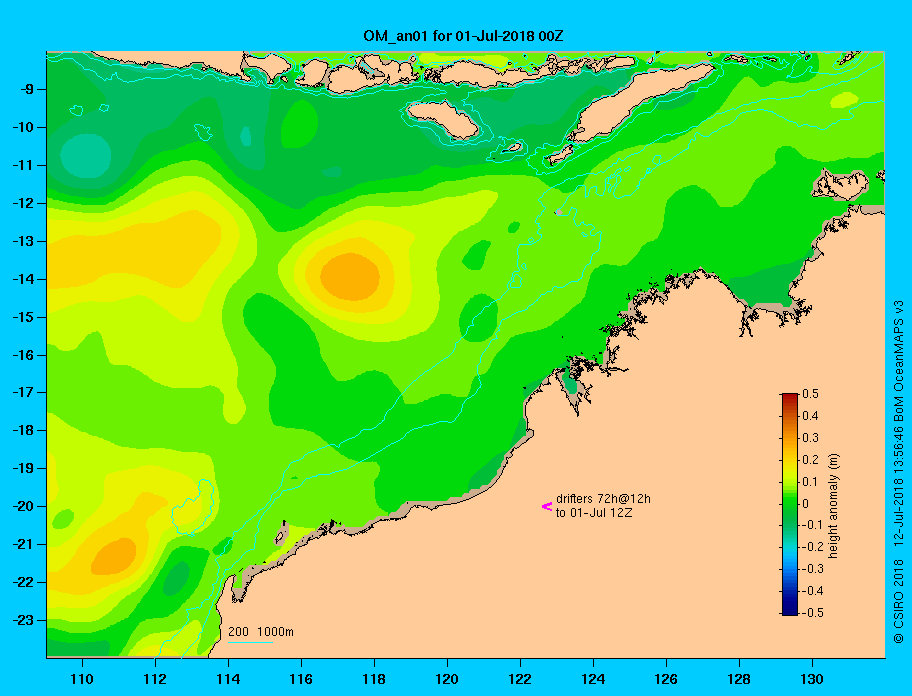
Task: Click the '200 1000m' depth contour label
Action: pos(261,632)
